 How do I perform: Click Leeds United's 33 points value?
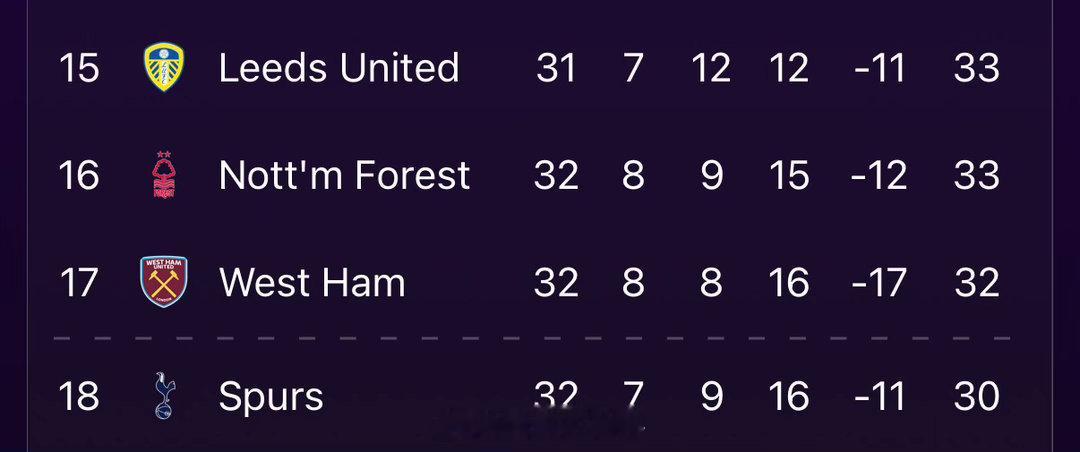click(x=977, y=68)
